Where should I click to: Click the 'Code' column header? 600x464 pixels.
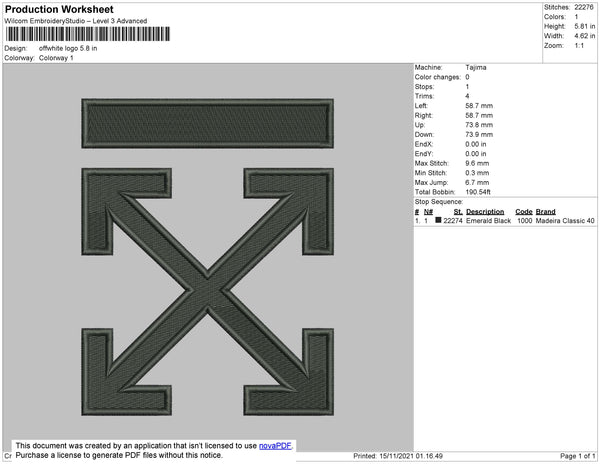pos(523,212)
